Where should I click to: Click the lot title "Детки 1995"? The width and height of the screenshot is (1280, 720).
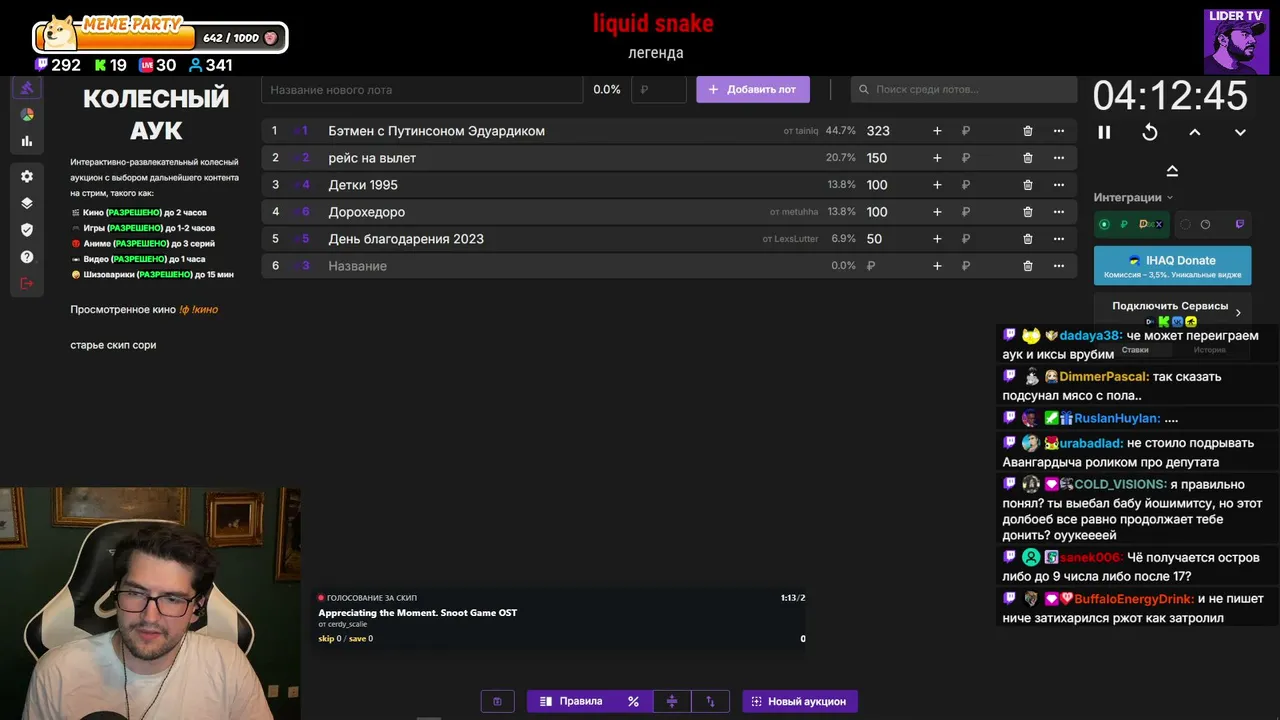point(363,185)
